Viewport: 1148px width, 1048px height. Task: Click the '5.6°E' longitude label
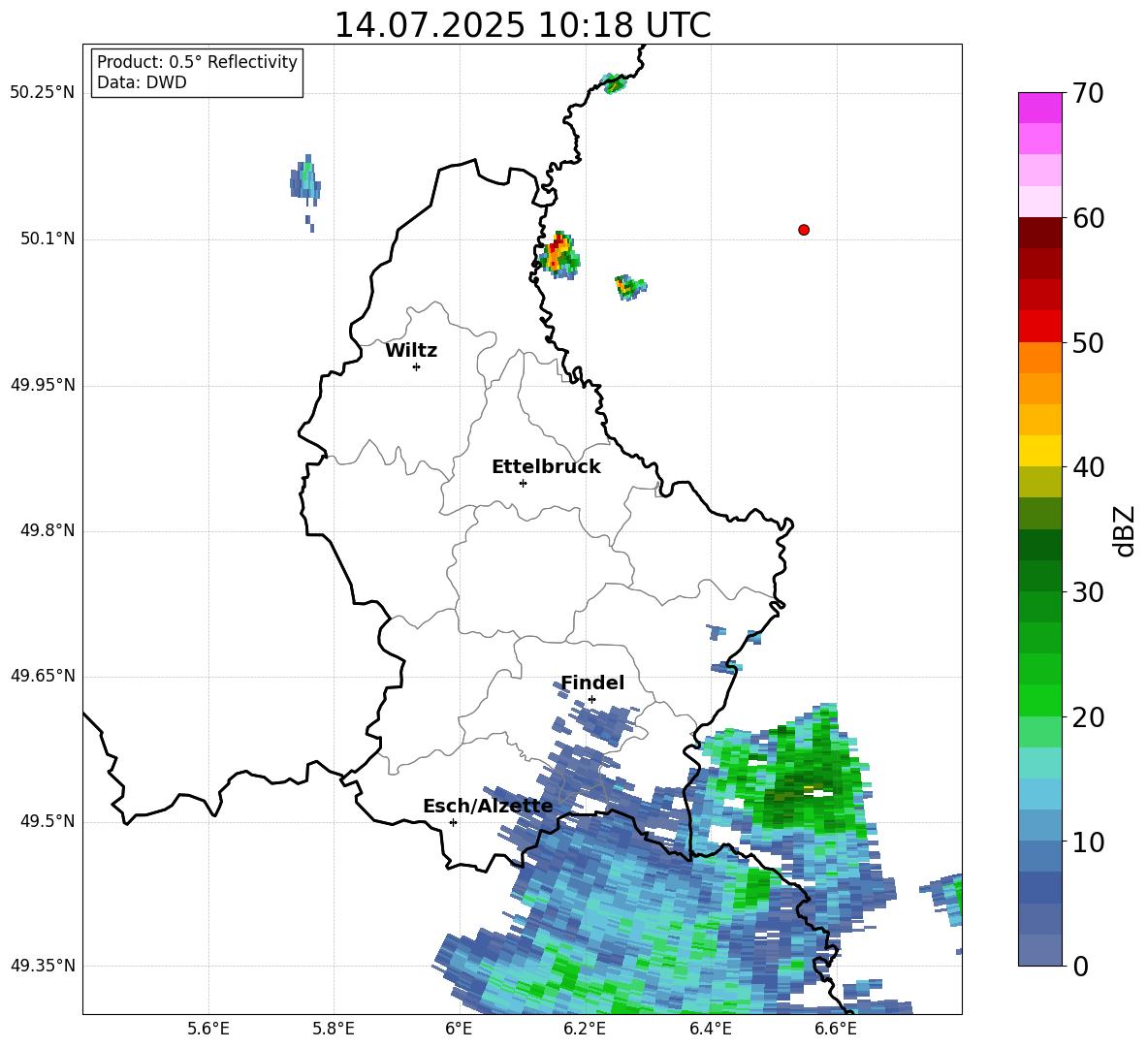click(x=208, y=1030)
